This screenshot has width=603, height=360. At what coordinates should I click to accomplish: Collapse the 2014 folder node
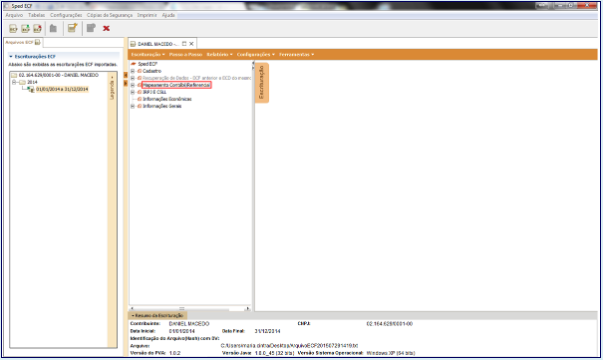[14, 82]
